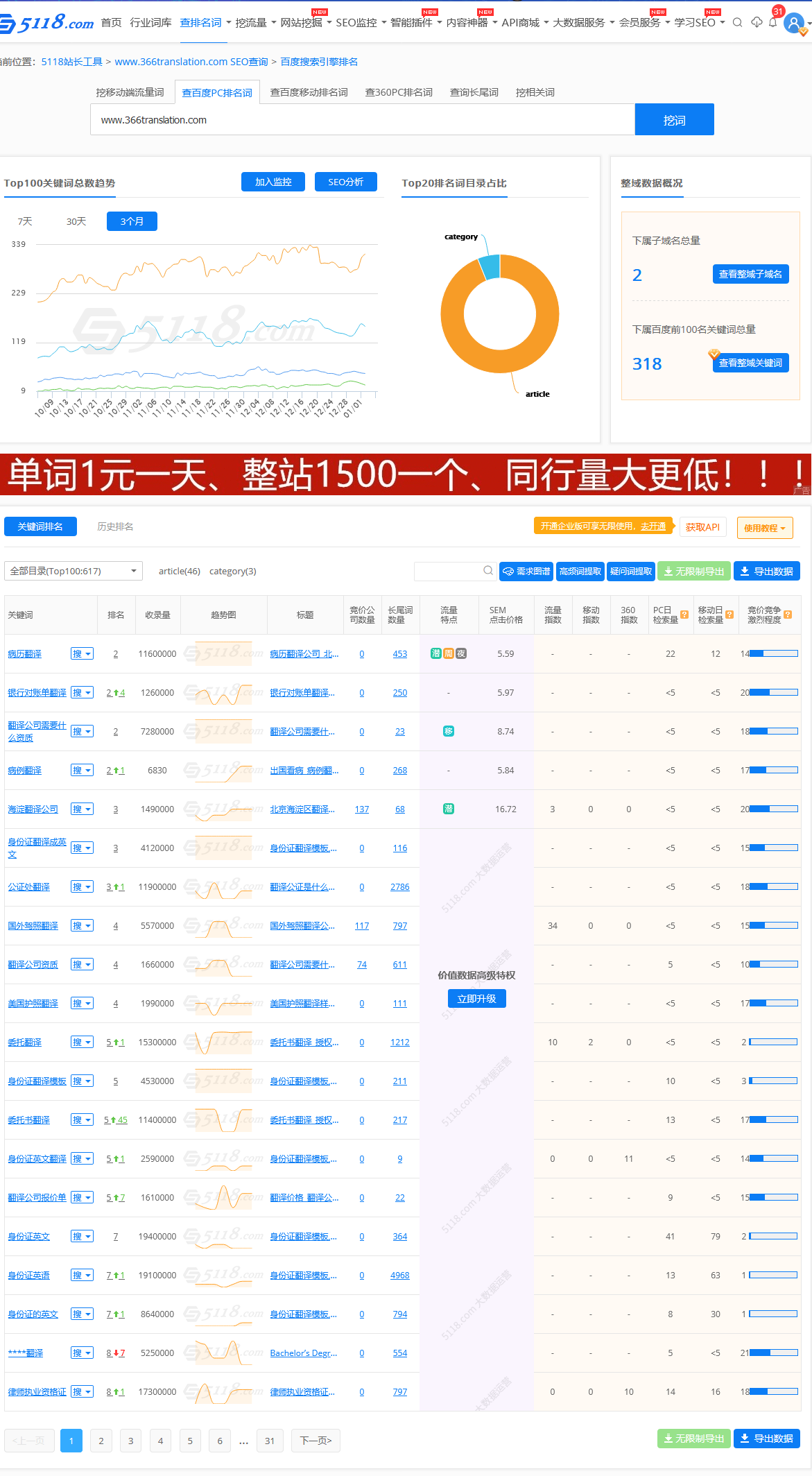Viewport: 812px width, 1476px height.
Task: Click the red promotional banner
Action: (x=406, y=474)
